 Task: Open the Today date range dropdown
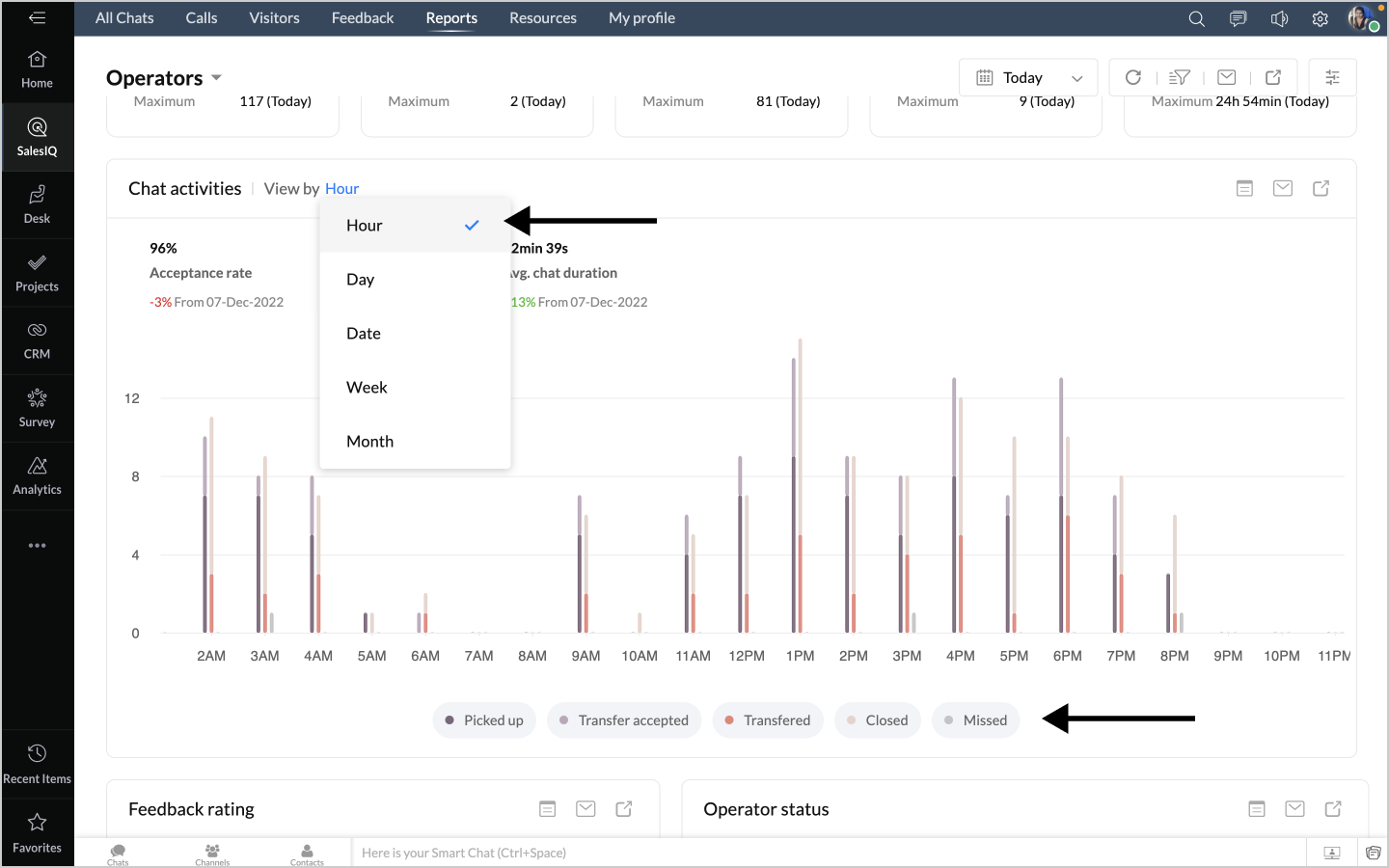(x=1028, y=77)
